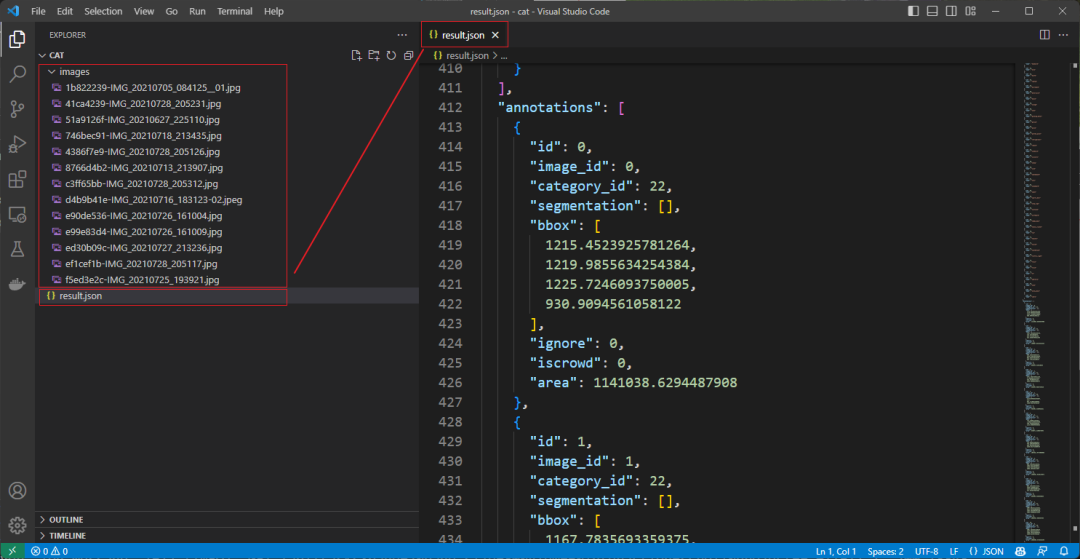Open the Go menu
Viewport: 1080px width, 559px height.
click(172, 12)
